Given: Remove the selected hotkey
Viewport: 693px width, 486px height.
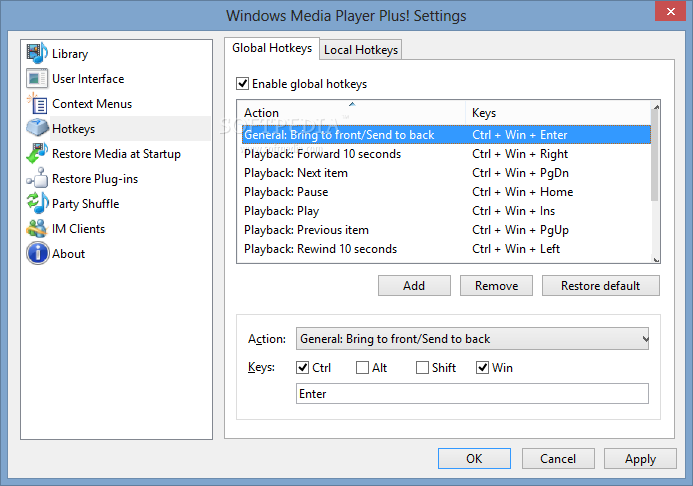Looking at the screenshot, I should pos(496,286).
